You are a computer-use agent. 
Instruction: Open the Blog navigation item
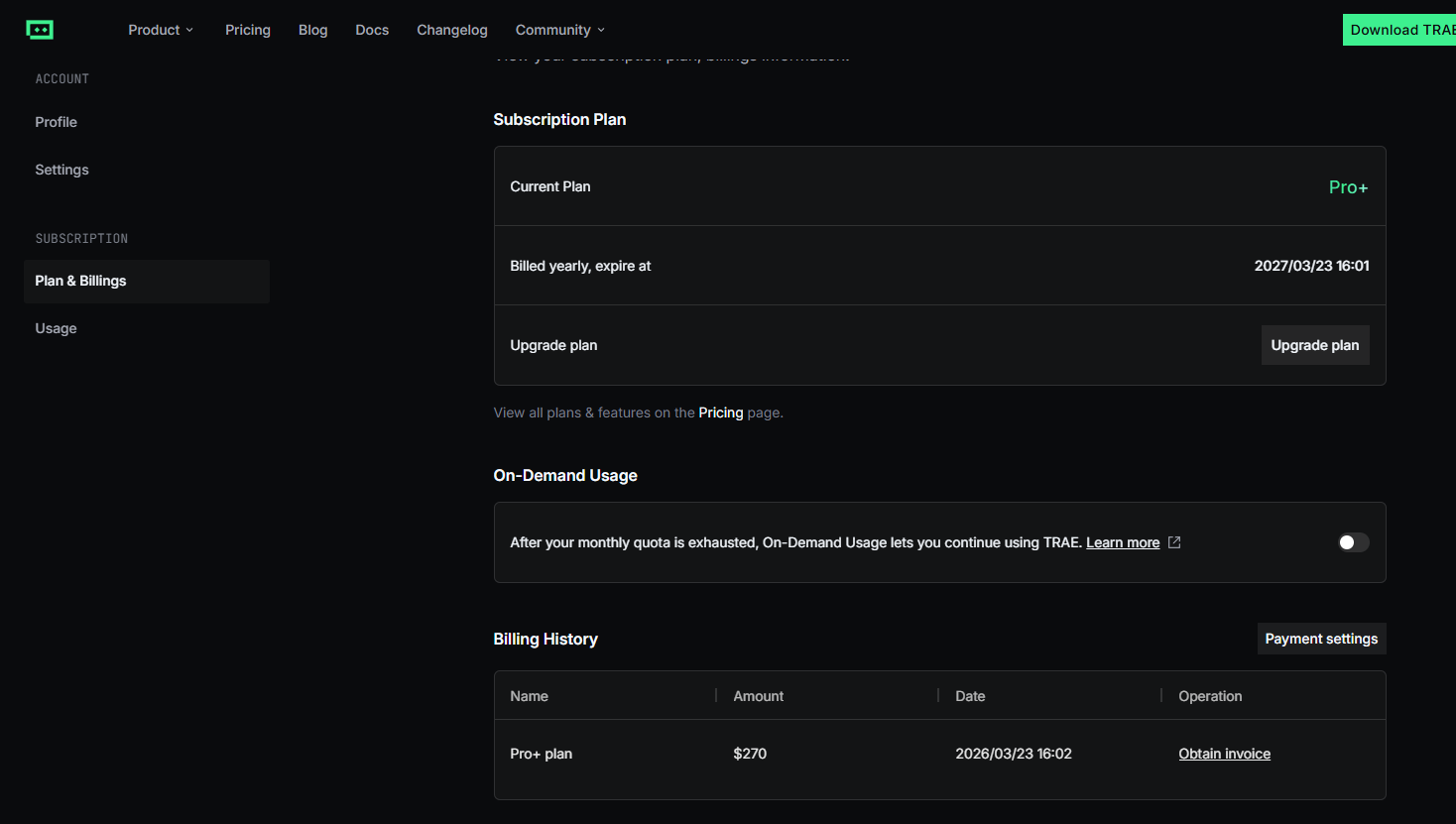point(312,30)
